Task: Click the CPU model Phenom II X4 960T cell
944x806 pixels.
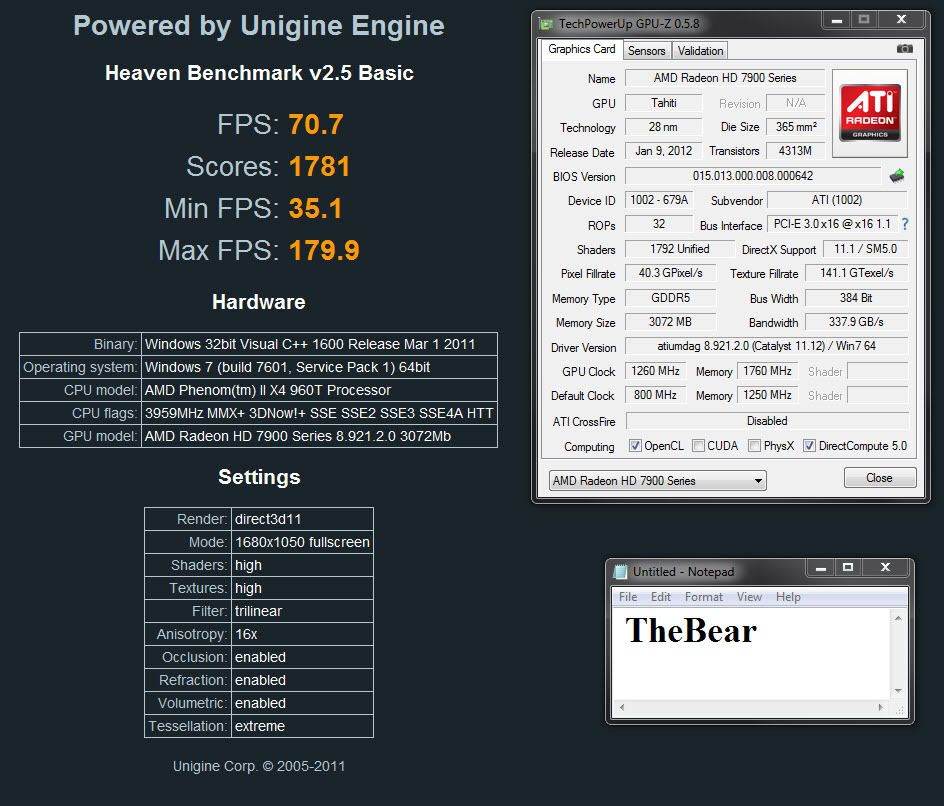Action: (x=319, y=390)
